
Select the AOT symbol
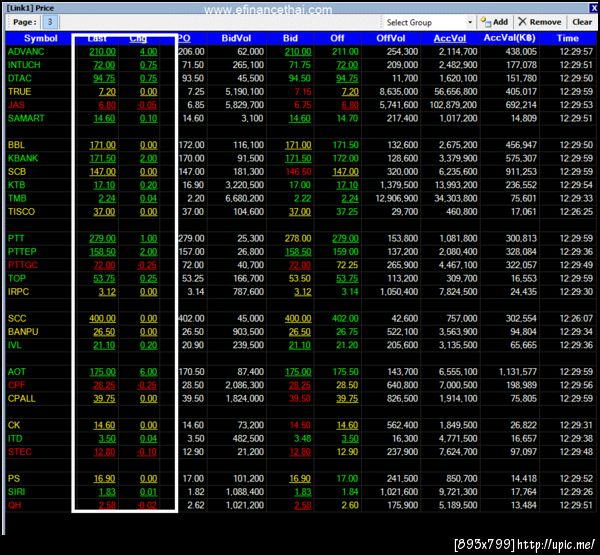(x=17, y=372)
